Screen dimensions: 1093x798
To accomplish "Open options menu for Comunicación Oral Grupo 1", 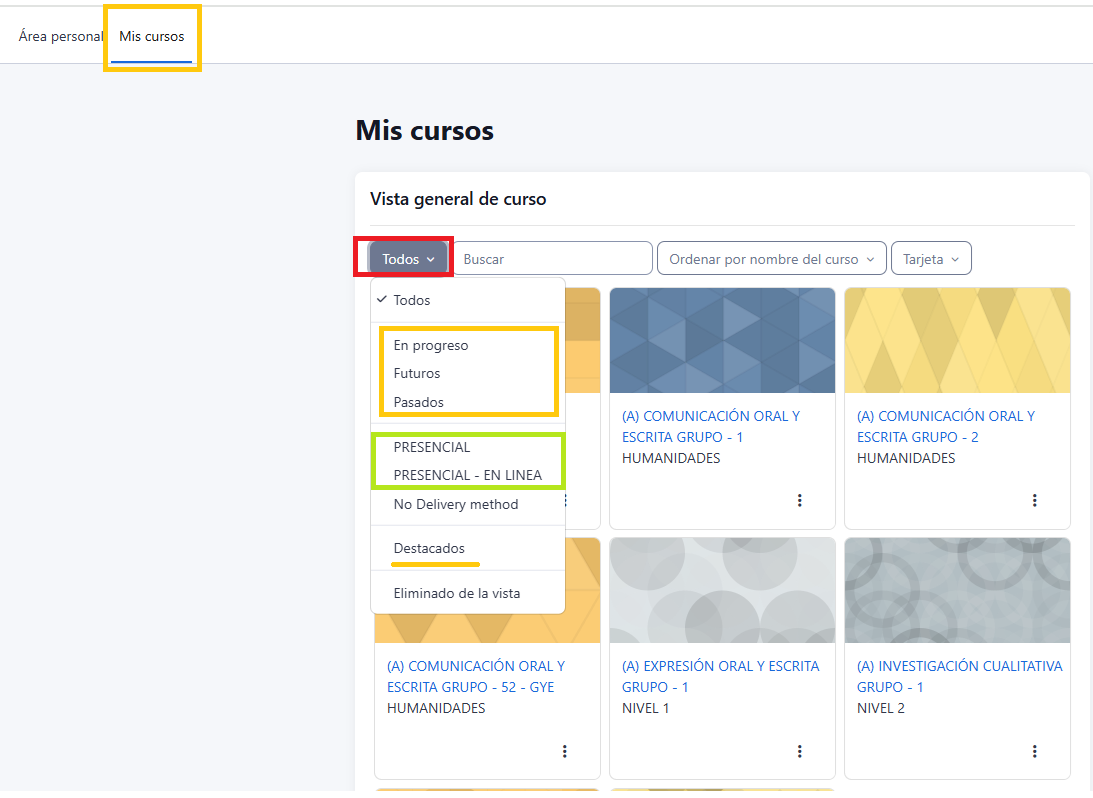I will pos(799,500).
